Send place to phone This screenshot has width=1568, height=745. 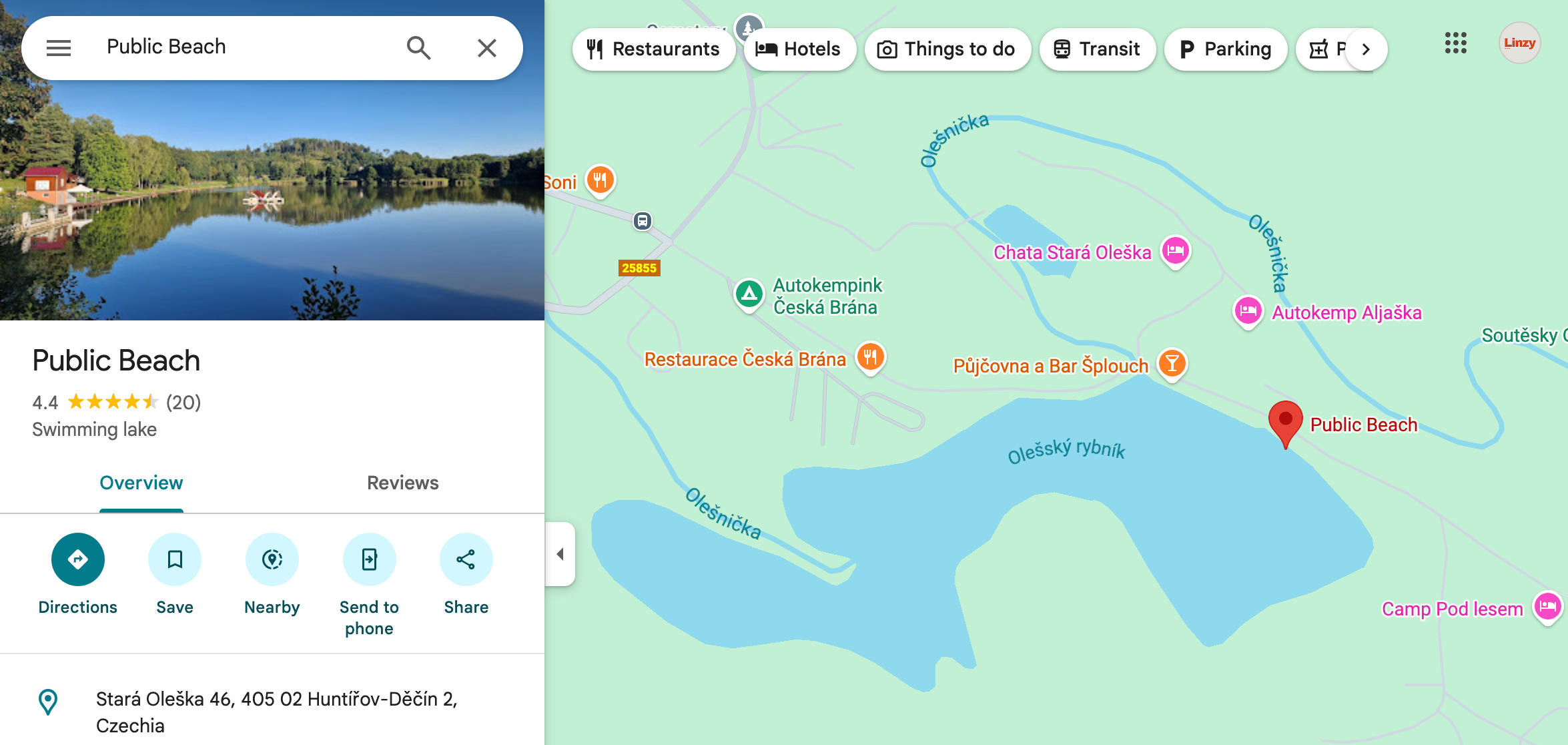369,559
